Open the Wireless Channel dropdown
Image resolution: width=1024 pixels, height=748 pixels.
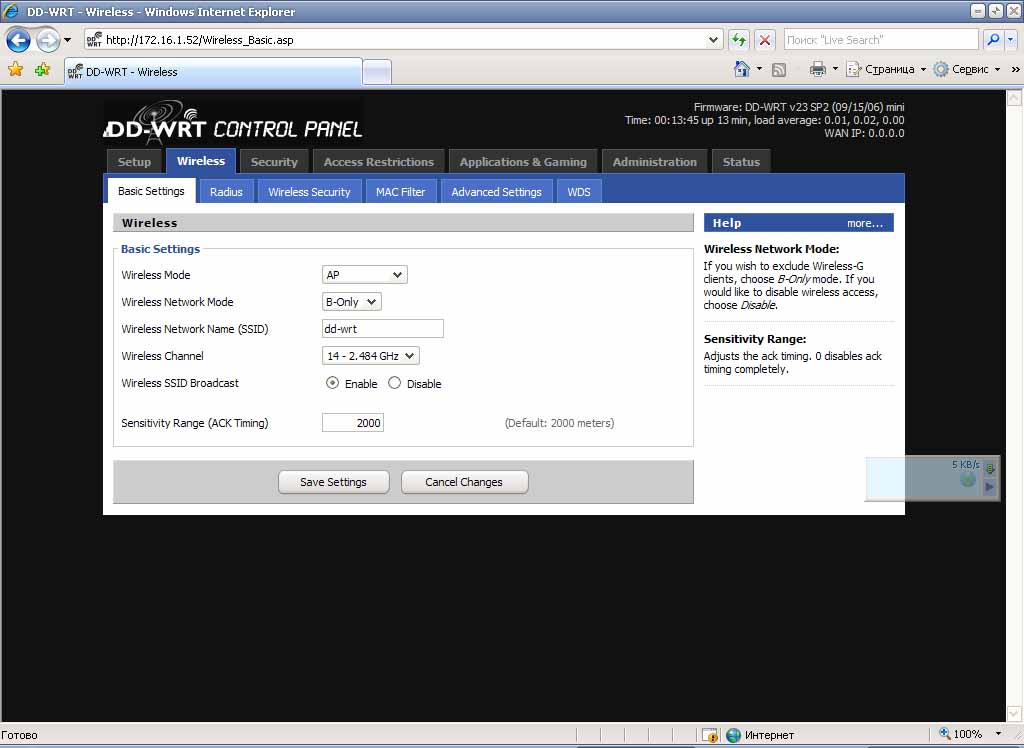pyautogui.click(x=370, y=356)
